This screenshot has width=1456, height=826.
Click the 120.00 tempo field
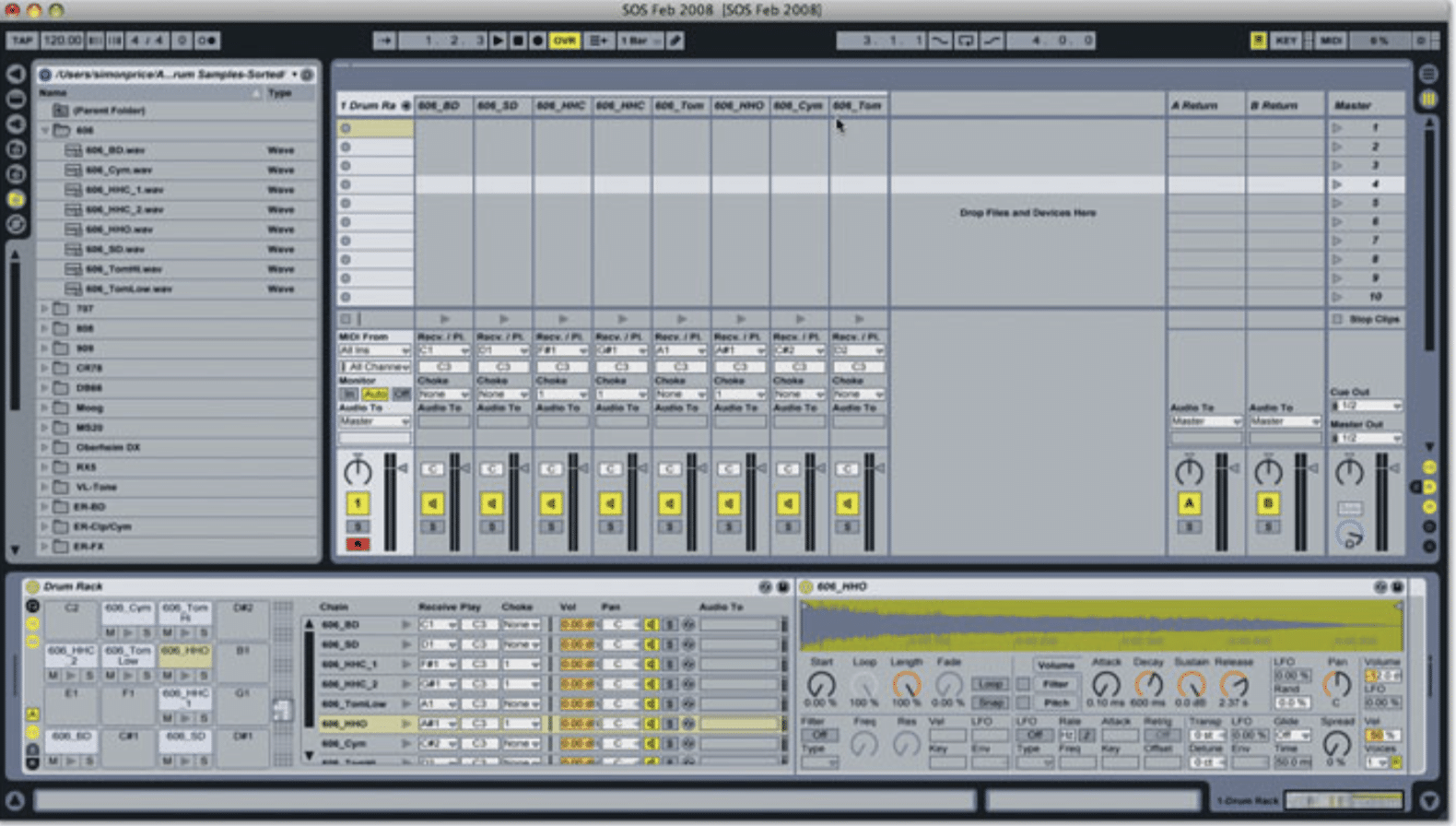click(62, 41)
